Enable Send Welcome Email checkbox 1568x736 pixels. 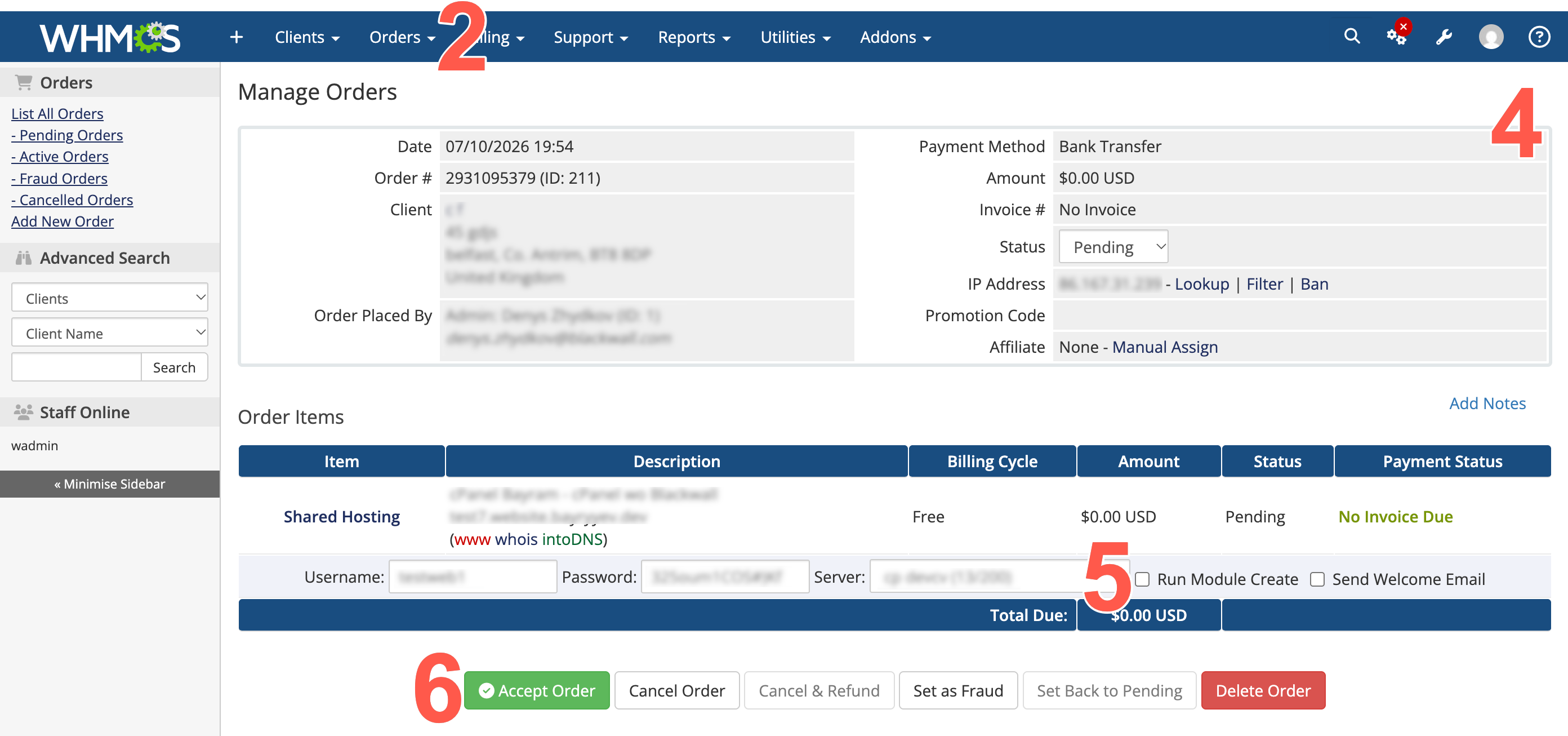1317,579
